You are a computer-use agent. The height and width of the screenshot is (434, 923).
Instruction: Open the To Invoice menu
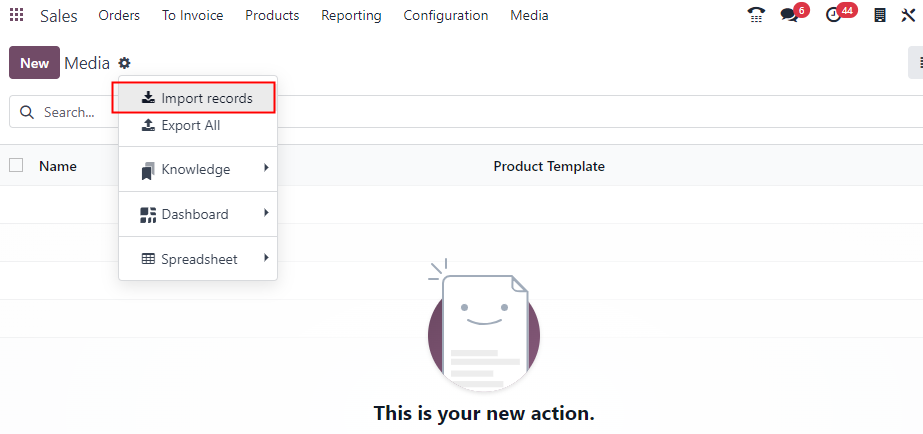[x=192, y=15]
